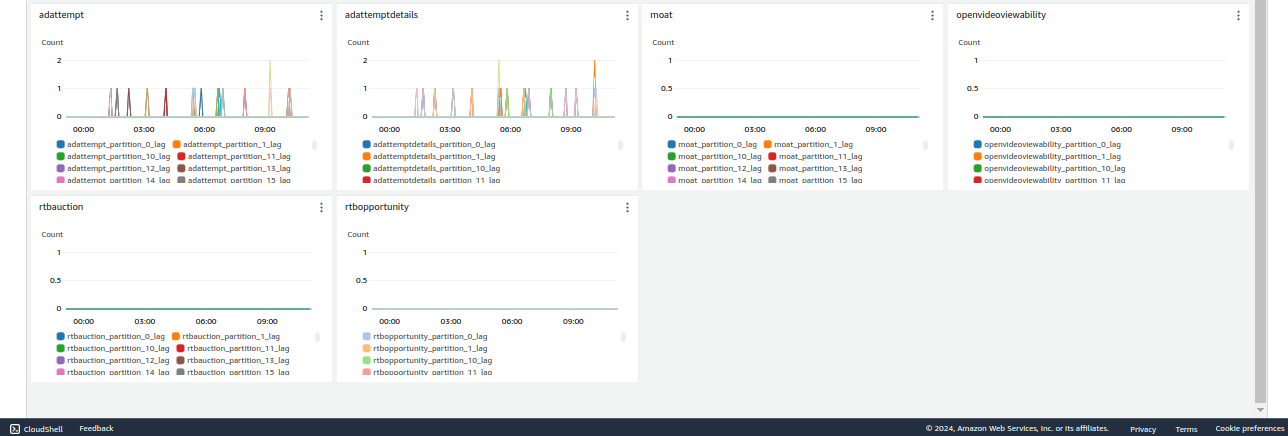Click the rtbopportunity widget title
Viewport: 1288px width, 436px height.
coord(377,207)
